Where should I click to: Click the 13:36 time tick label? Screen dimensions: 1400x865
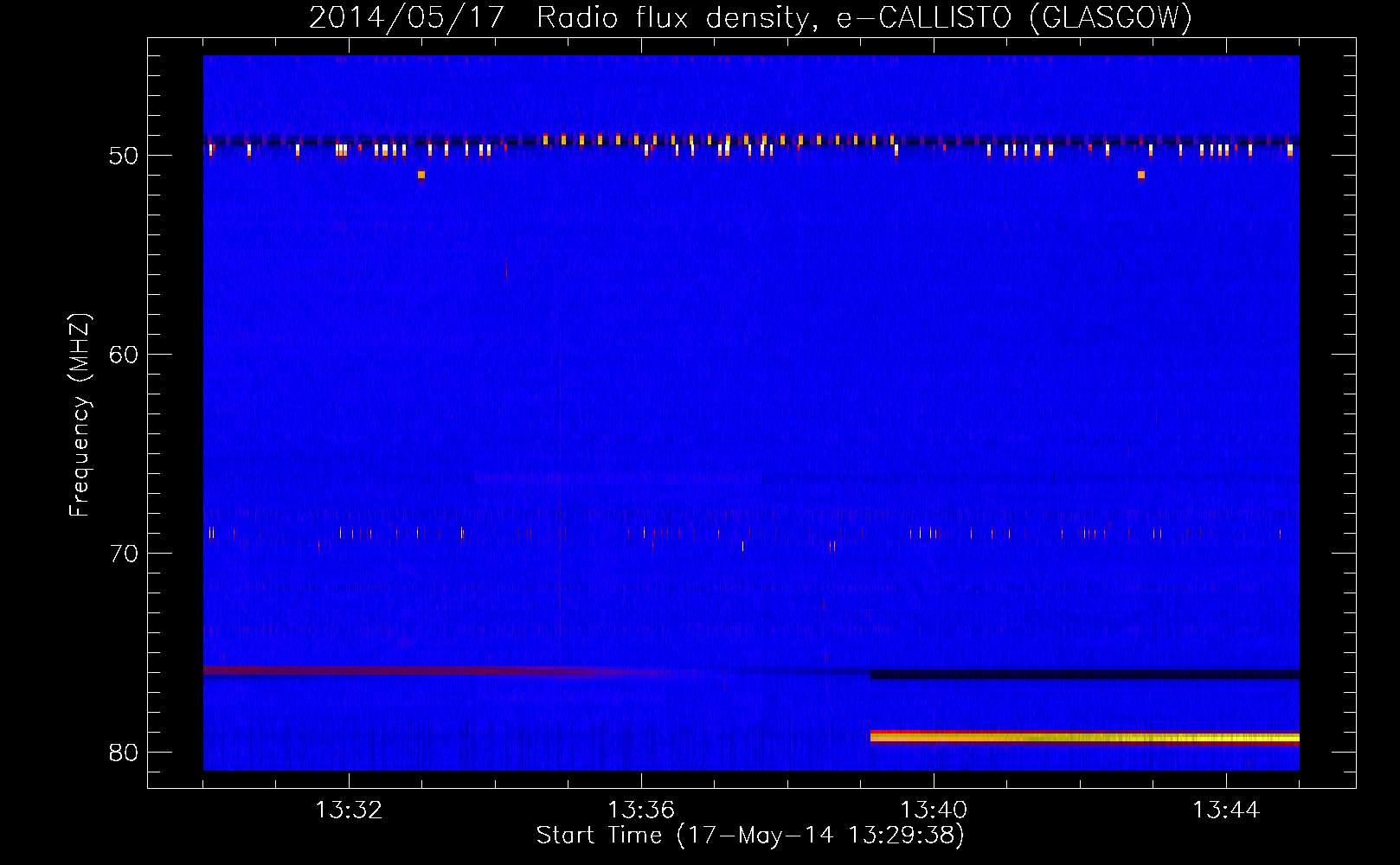pyautogui.click(x=641, y=811)
